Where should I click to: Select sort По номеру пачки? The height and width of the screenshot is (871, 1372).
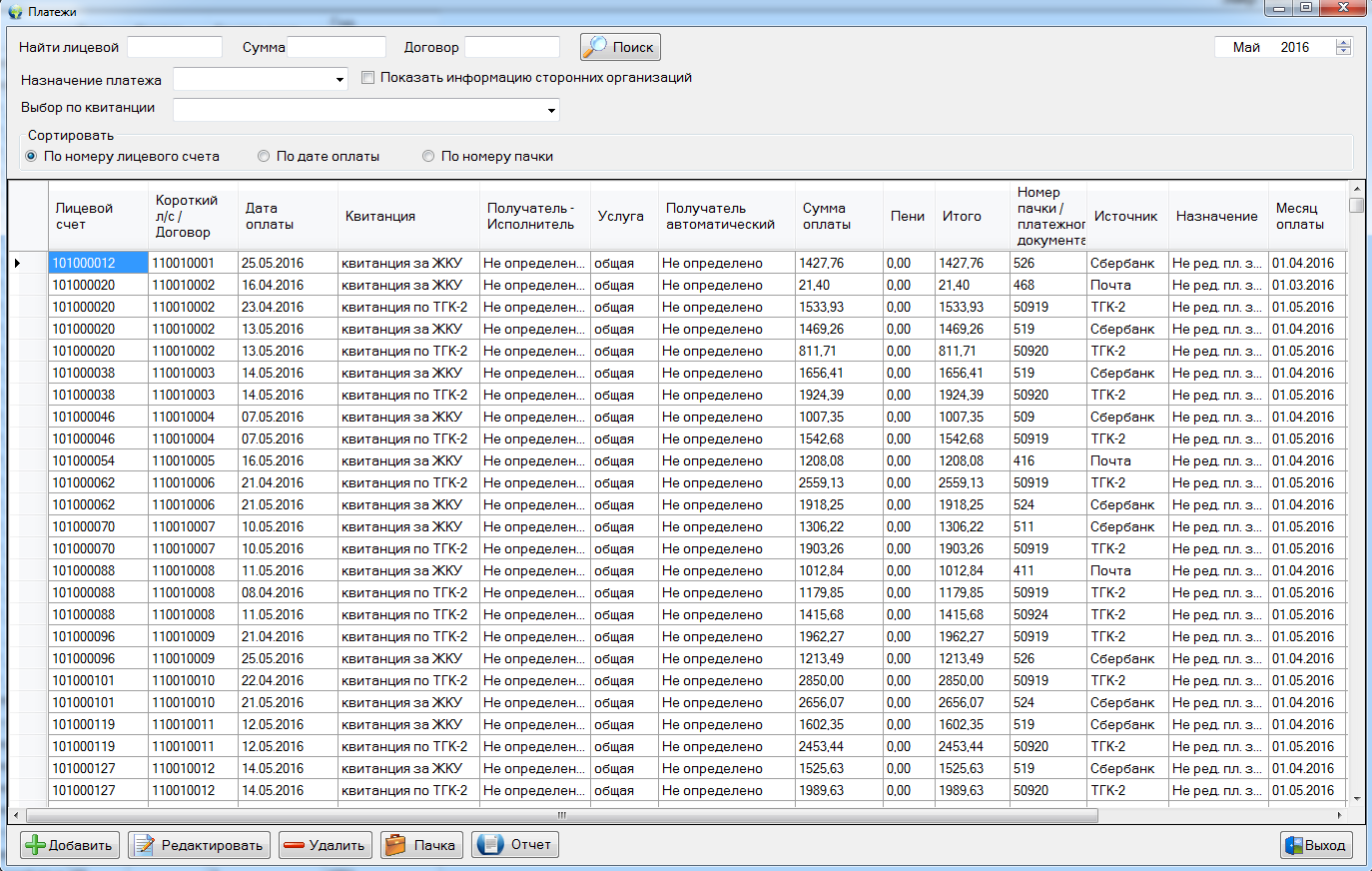tap(428, 156)
